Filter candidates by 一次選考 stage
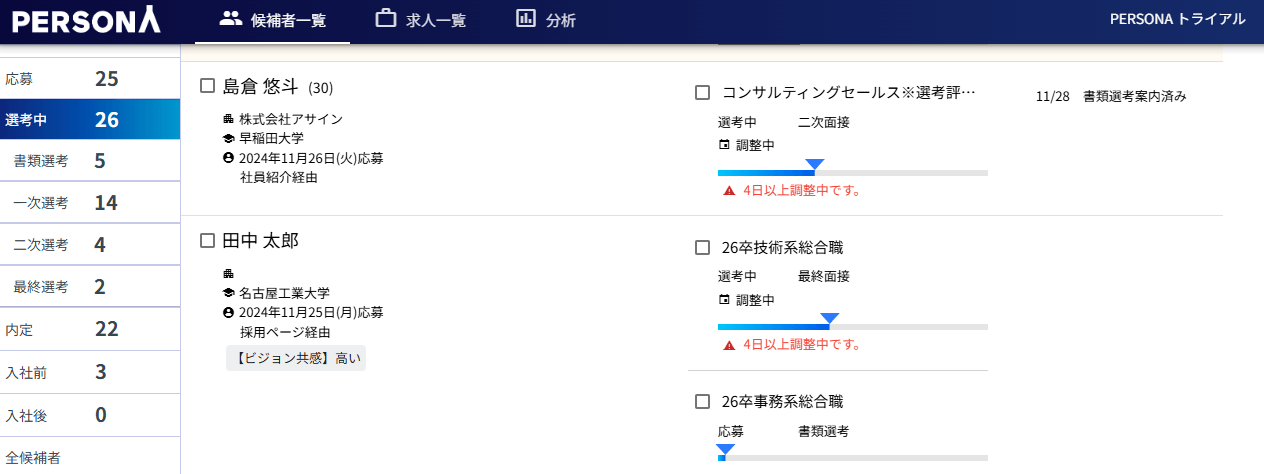This screenshot has height=474, width=1264. 90,202
